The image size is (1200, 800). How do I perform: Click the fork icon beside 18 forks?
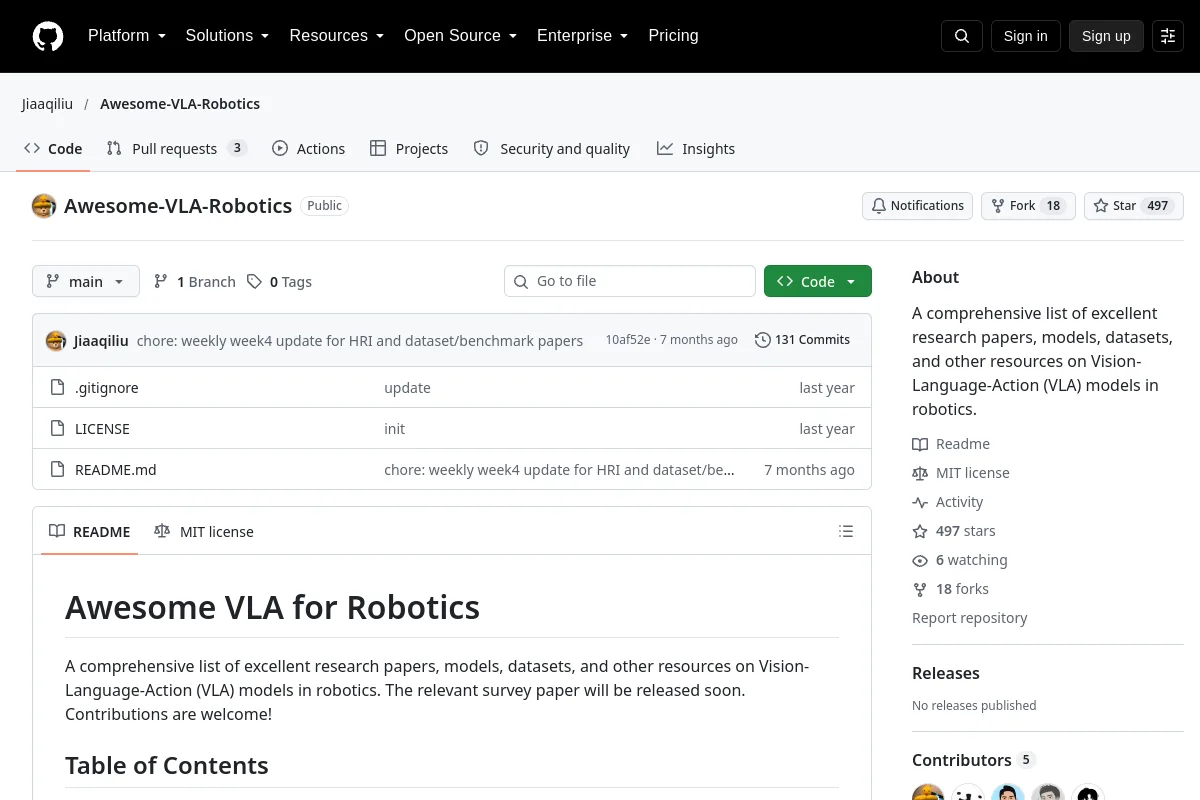920,589
